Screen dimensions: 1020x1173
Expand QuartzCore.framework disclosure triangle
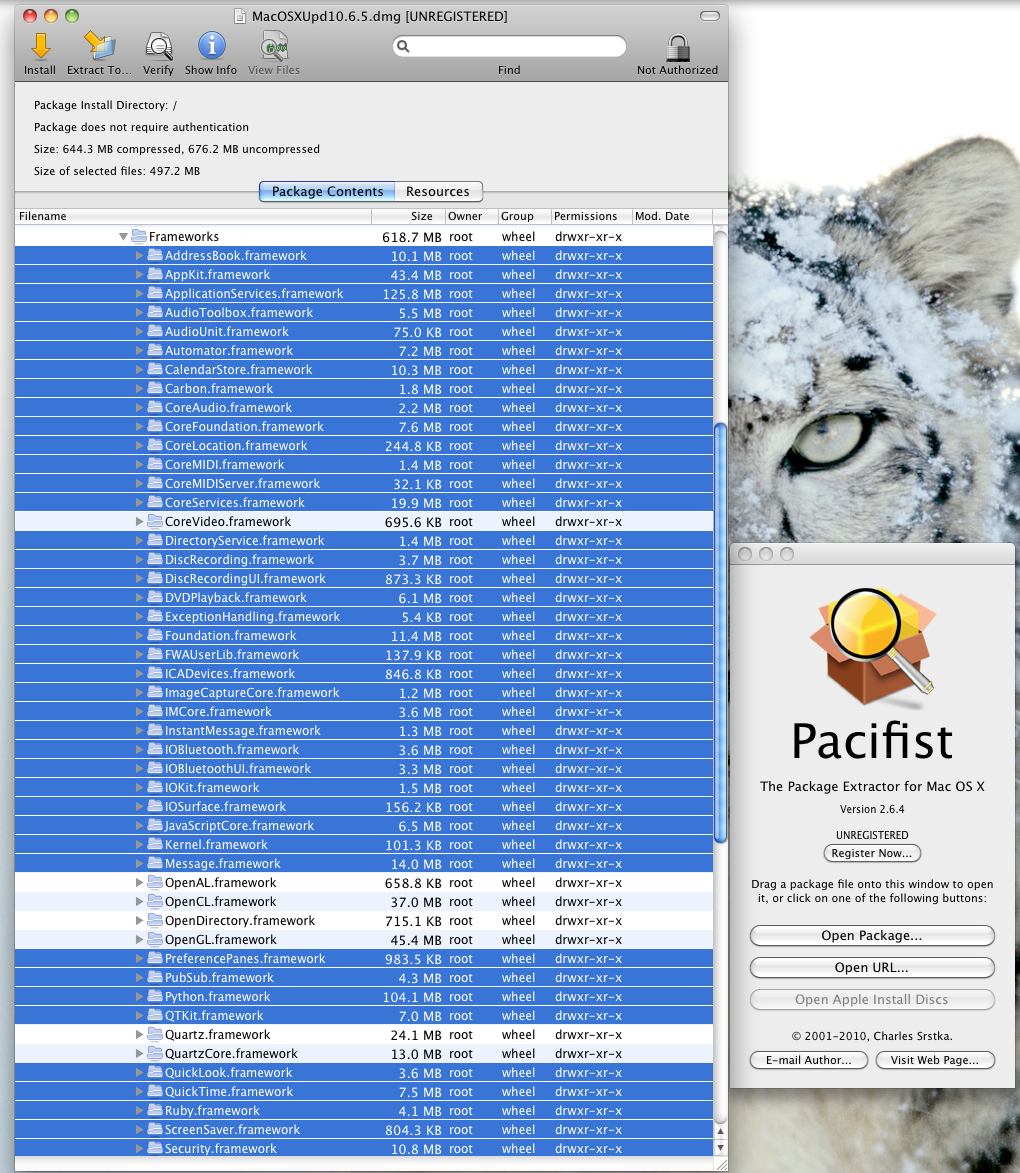(139, 1053)
